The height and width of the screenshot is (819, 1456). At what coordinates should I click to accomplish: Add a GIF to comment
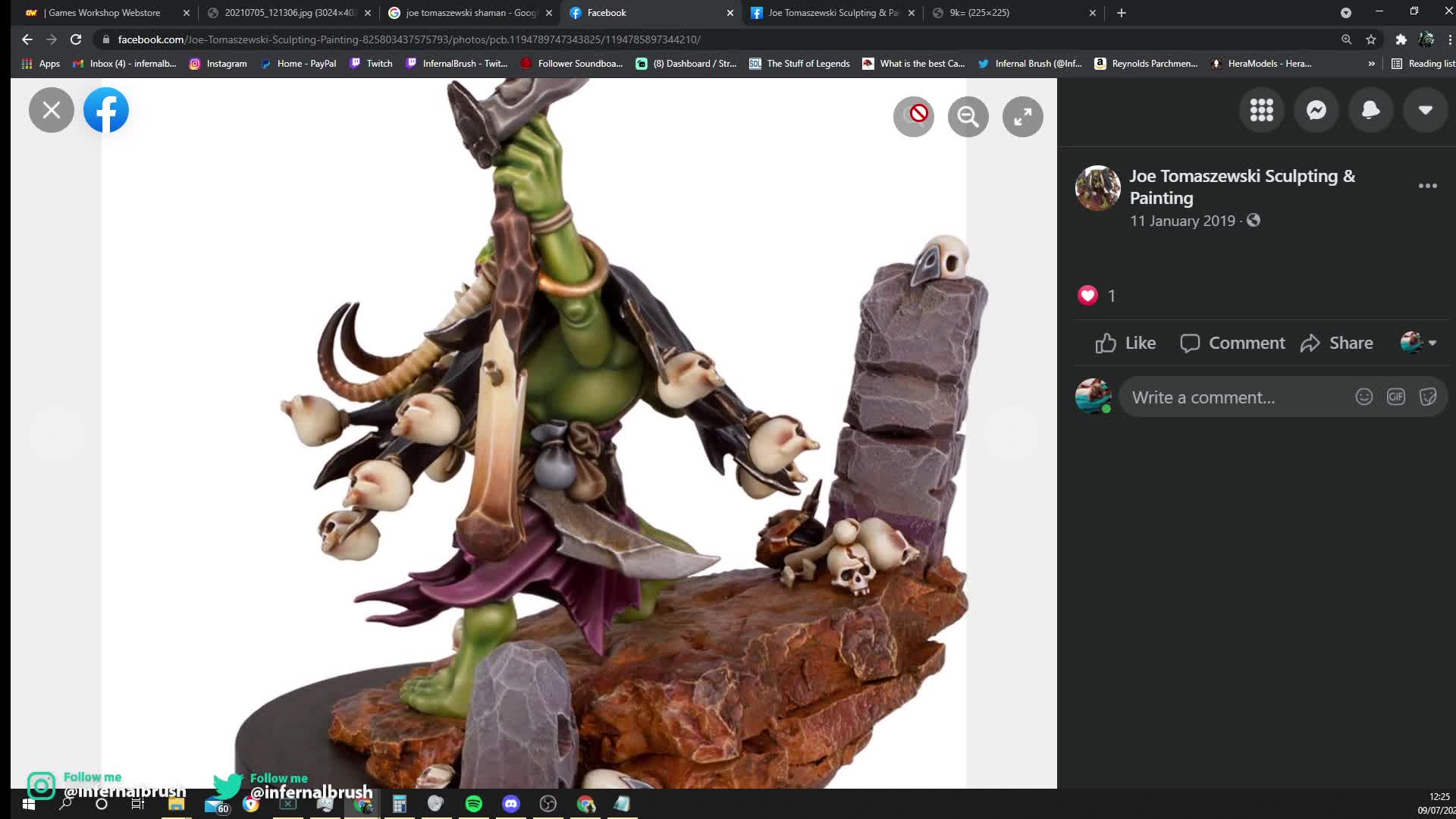(1396, 397)
